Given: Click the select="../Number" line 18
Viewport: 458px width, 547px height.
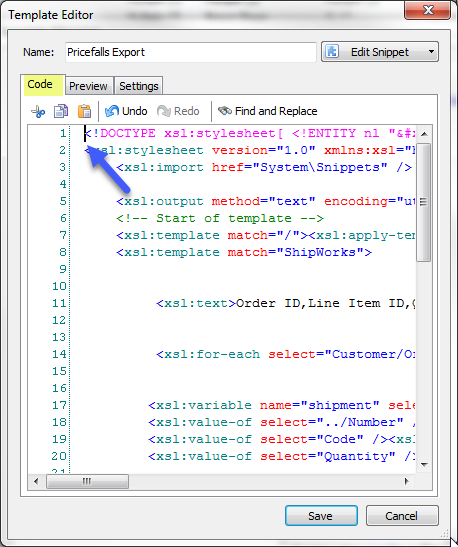Looking at the screenshot, I should click(281, 422).
